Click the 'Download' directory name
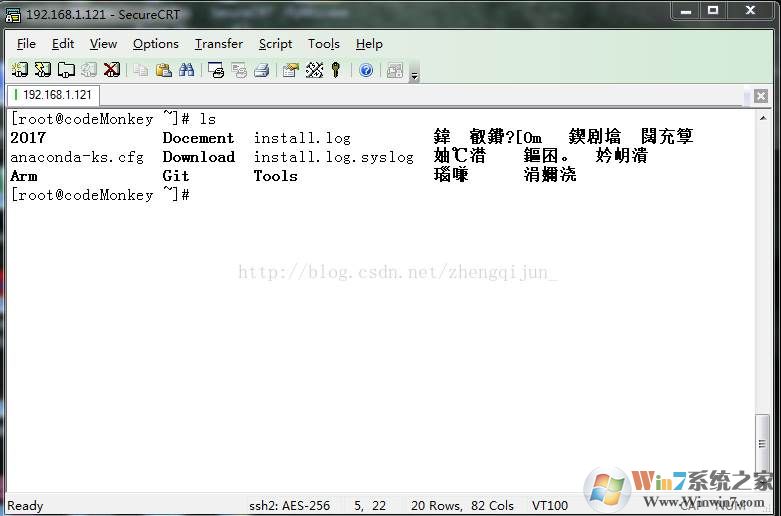Screen dimensions: 781x516 199,157
